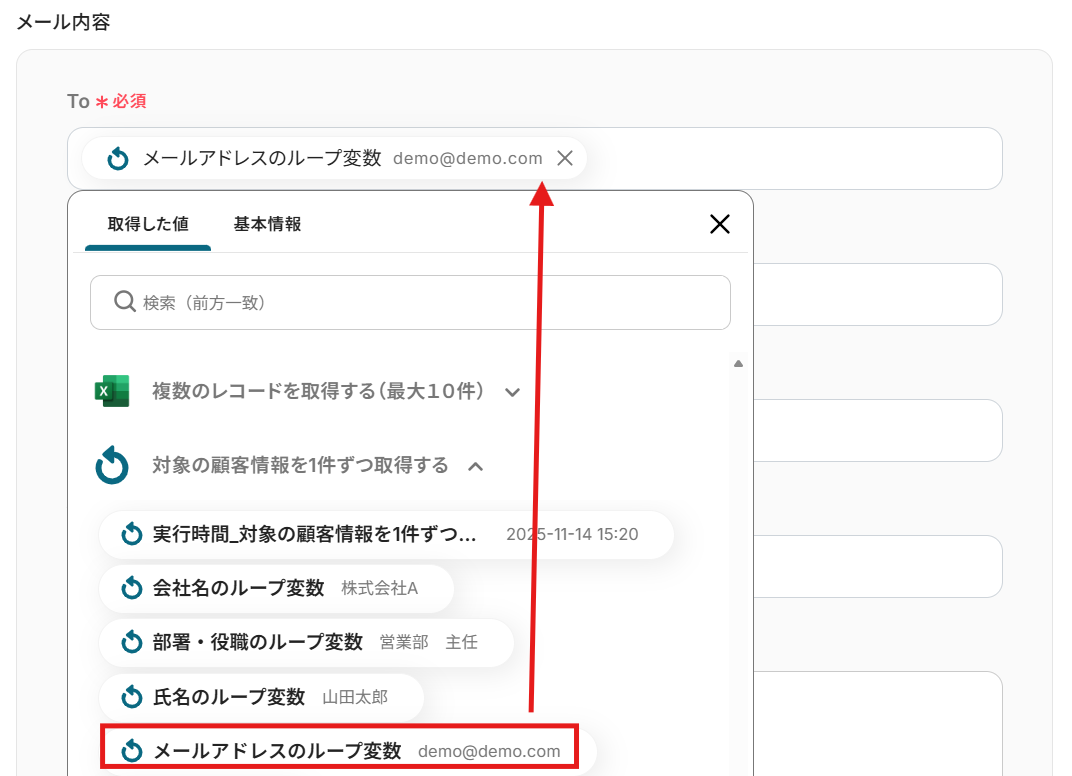This screenshot has width=1072, height=776.
Task: Collapse 対象の顧客情報を1件ずつ取得する section chevron
Action: coord(476,466)
